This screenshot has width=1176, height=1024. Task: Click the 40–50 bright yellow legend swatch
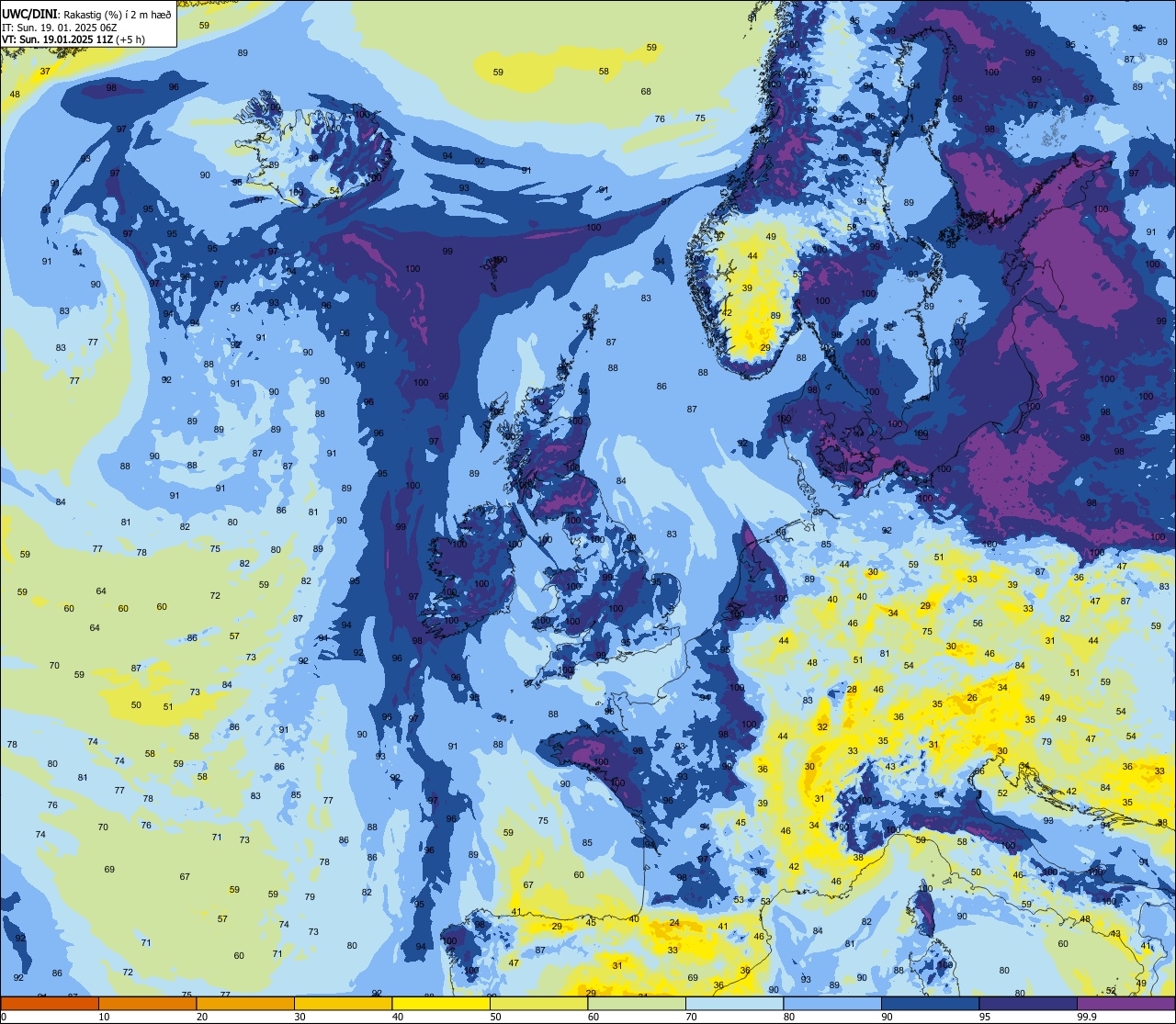click(x=441, y=1003)
